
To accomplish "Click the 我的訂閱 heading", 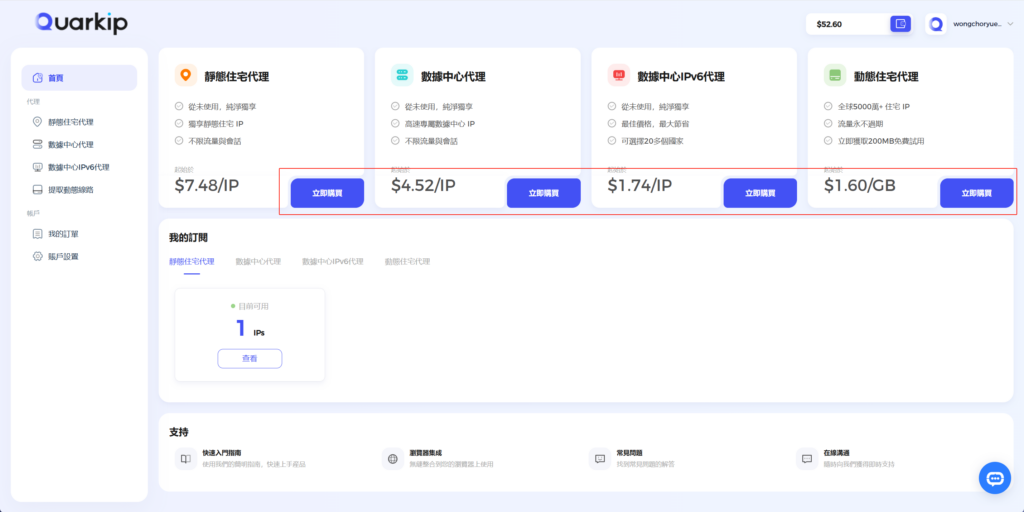I will click(189, 238).
